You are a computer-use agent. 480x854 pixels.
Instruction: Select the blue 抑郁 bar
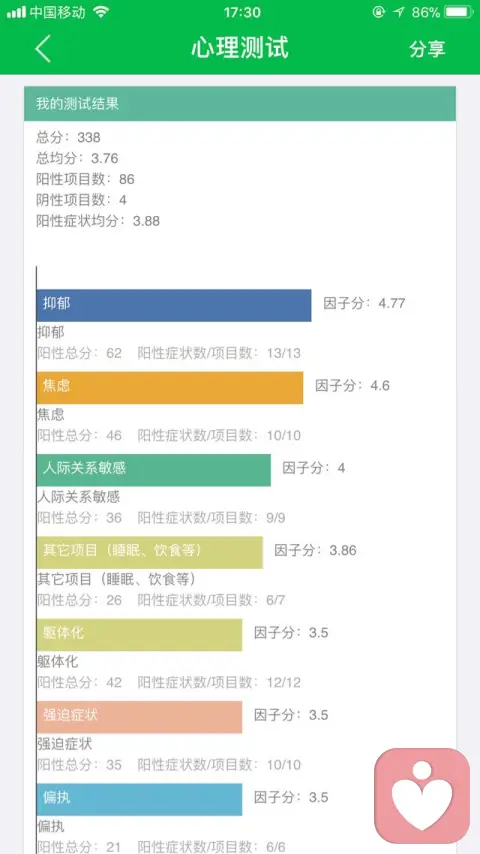[x=174, y=305]
